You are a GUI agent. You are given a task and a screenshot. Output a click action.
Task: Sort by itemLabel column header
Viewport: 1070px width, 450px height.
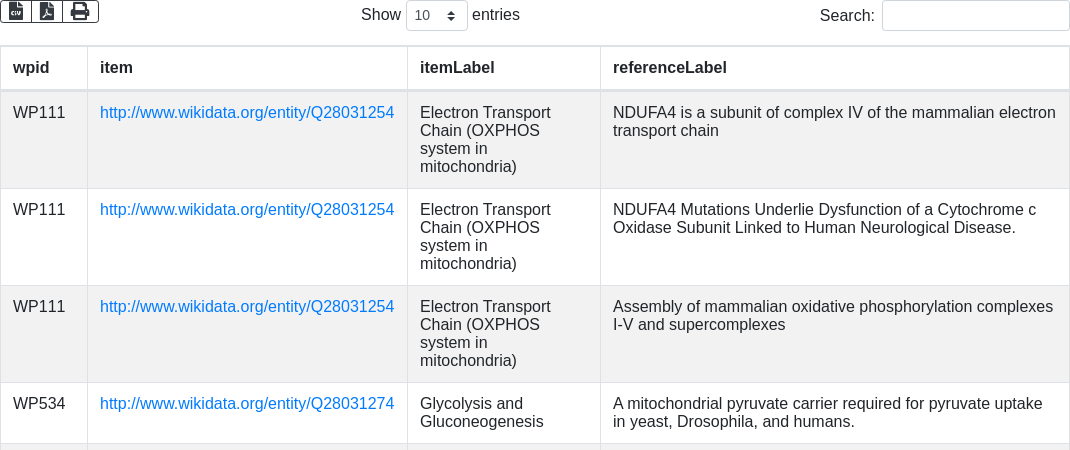click(x=457, y=68)
